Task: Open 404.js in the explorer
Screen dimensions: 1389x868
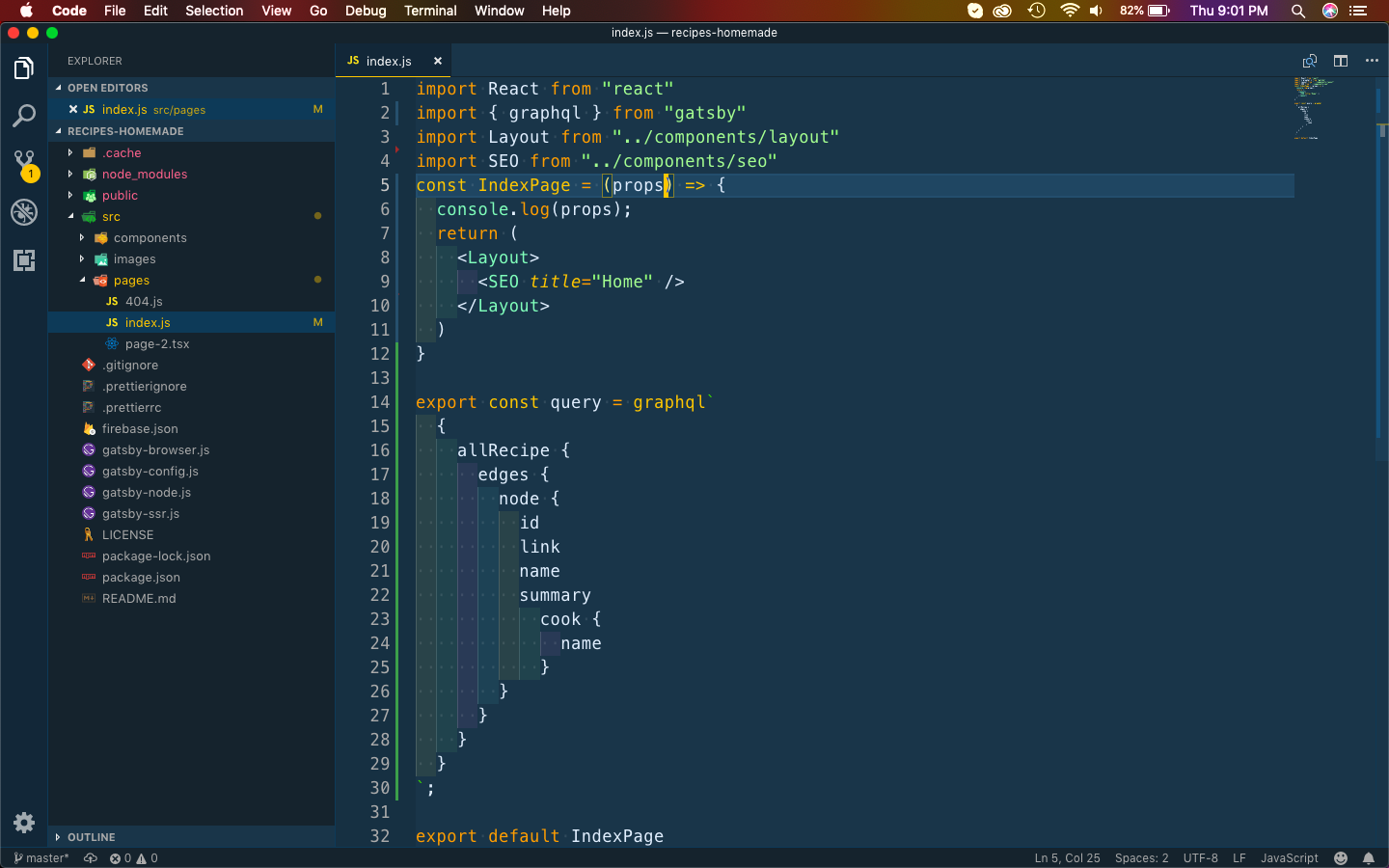Action: (191, 301)
